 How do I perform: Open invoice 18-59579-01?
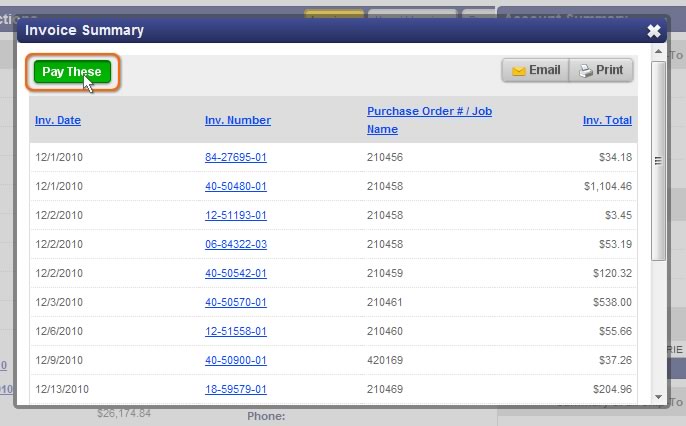(236, 389)
